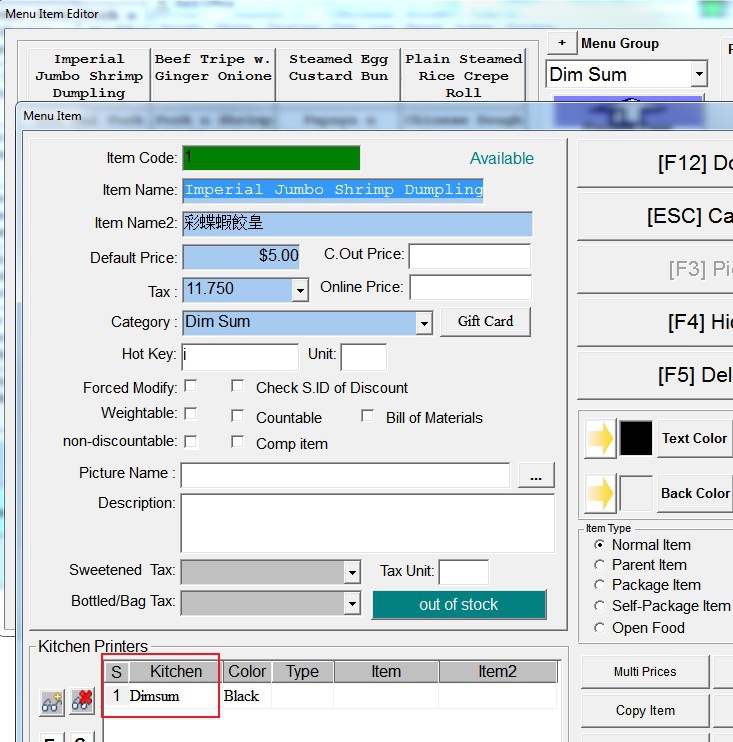733x742 pixels.
Task: Click the Kitchen column header
Action: pyautogui.click(x=176, y=671)
